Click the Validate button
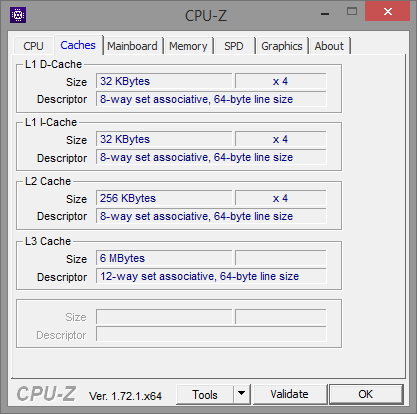The image size is (417, 414). click(x=290, y=394)
